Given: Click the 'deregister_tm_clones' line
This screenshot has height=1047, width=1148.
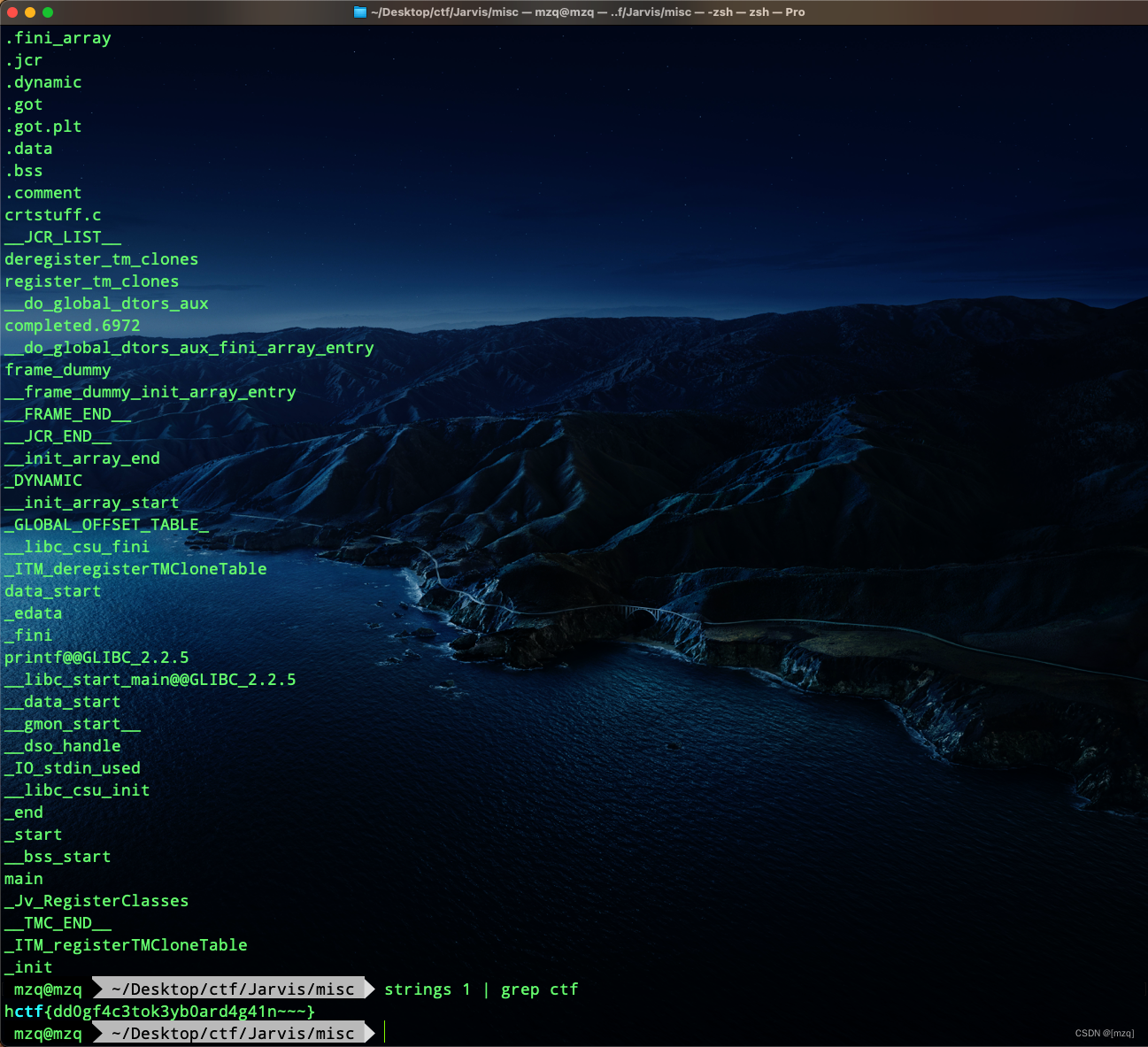Looking at the screenshot, I should tap(102, 259).
